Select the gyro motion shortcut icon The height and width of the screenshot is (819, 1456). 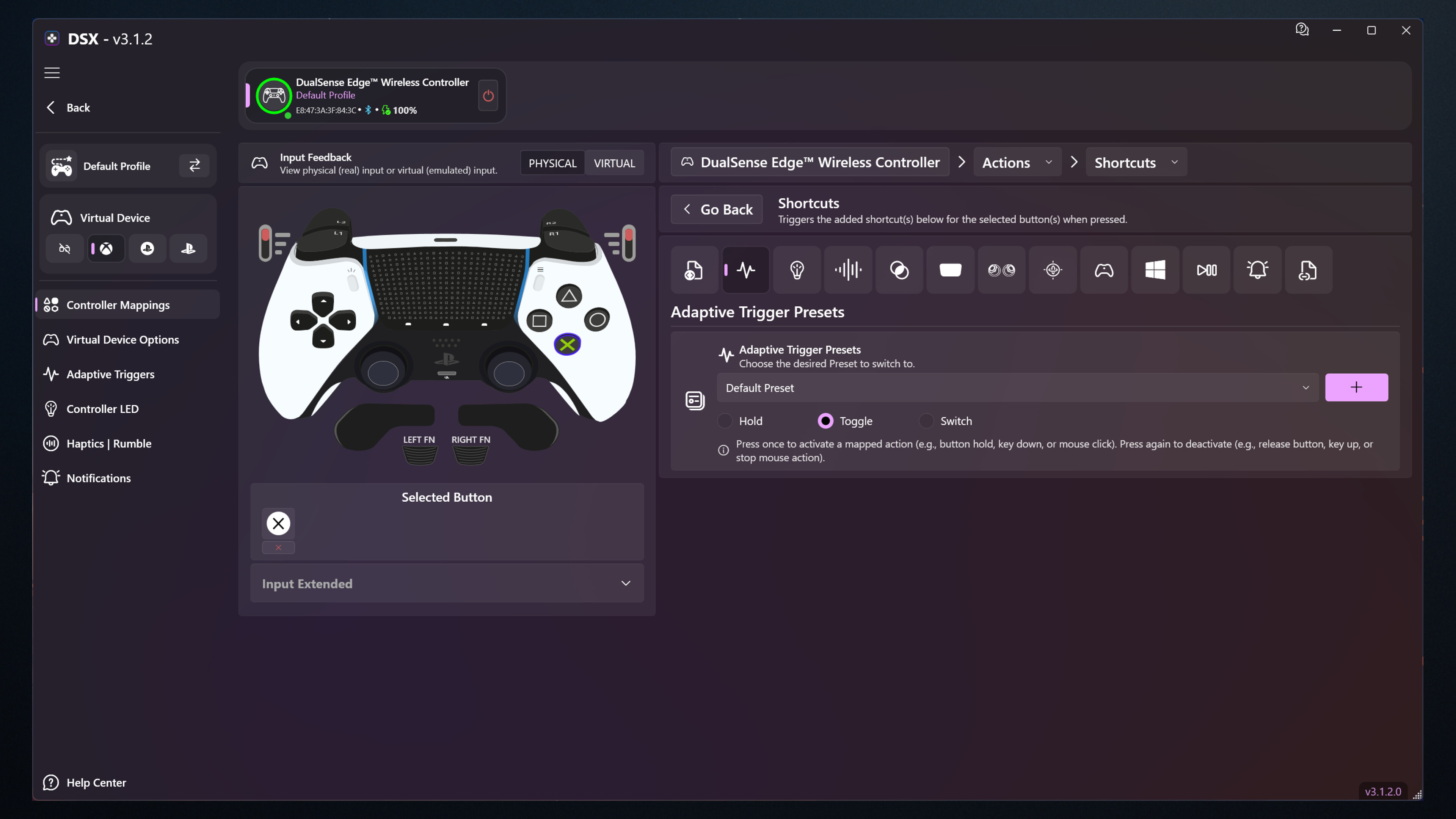(1053, 270)
